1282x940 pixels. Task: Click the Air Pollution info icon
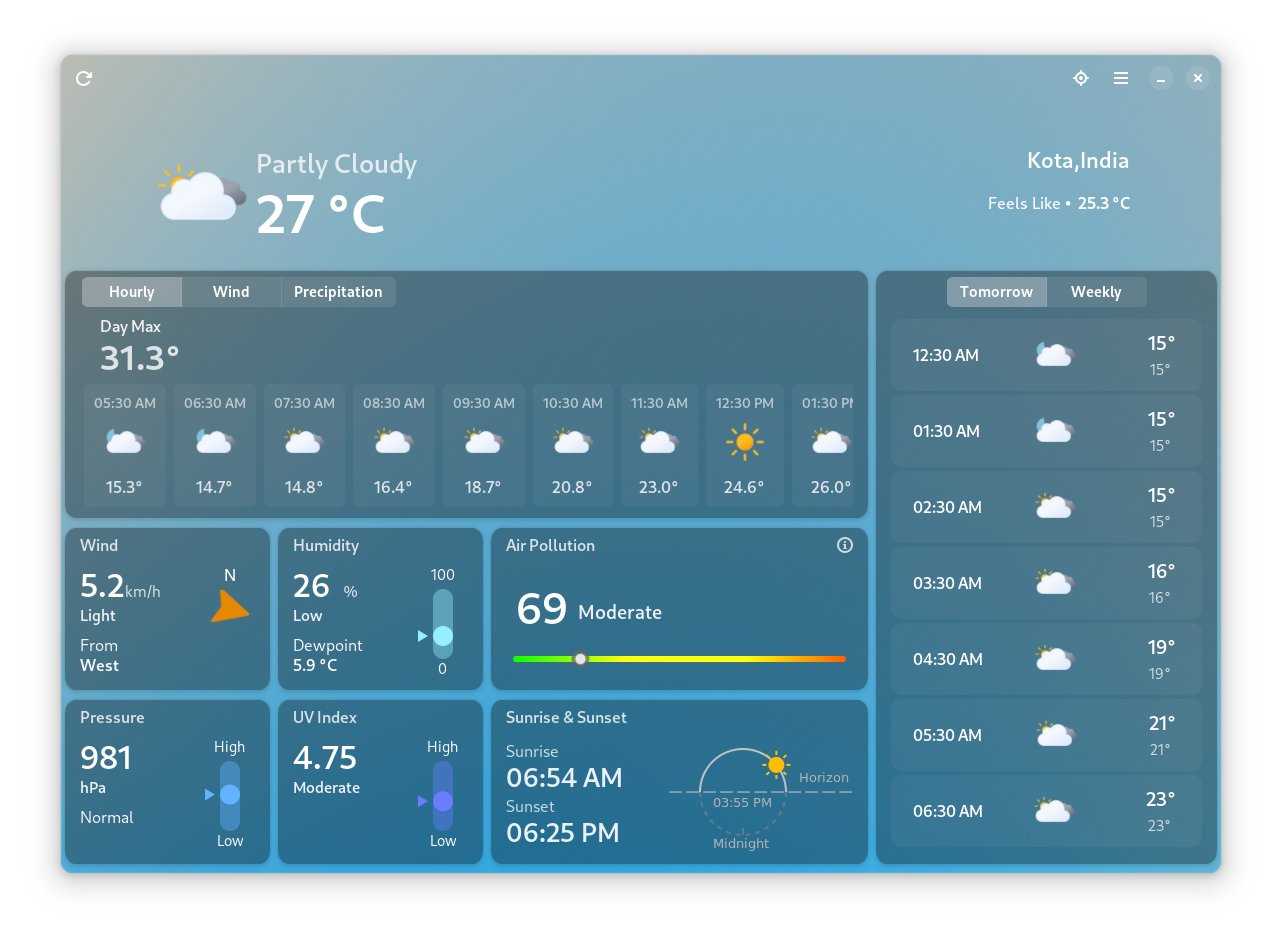[x=845, y=545]
